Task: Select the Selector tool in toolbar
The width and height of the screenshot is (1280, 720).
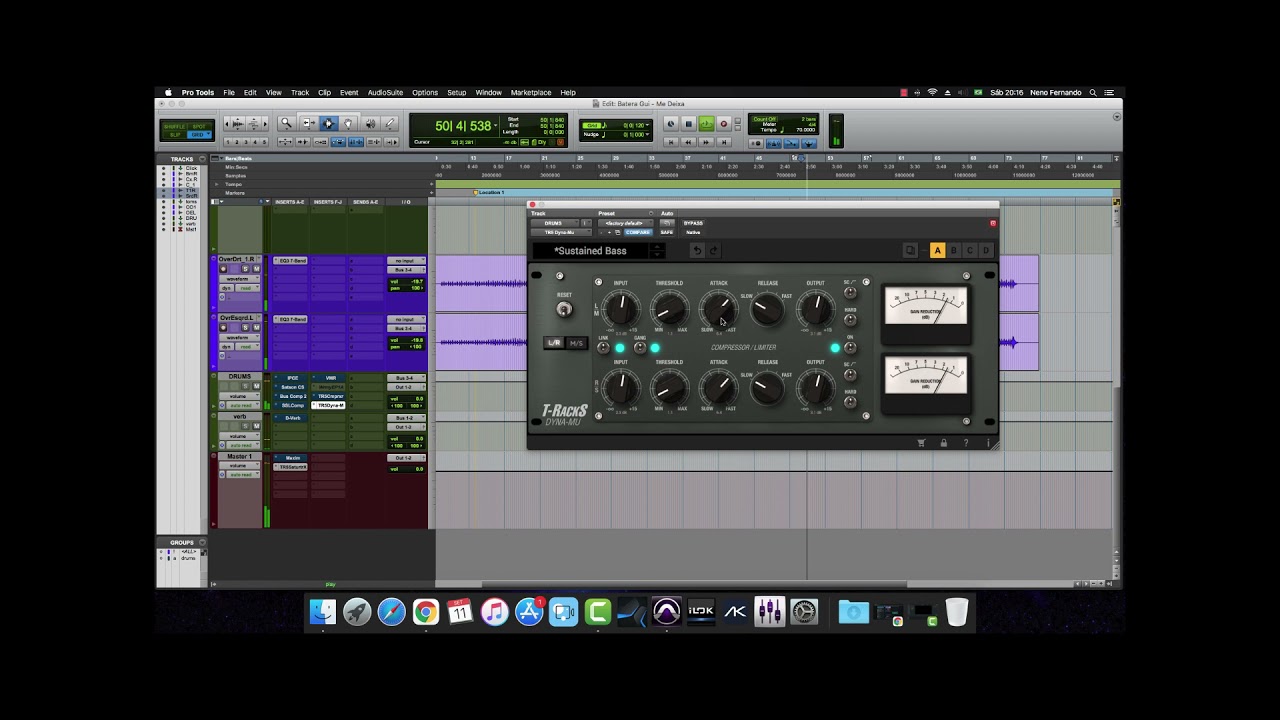Action: click(328, 124)
